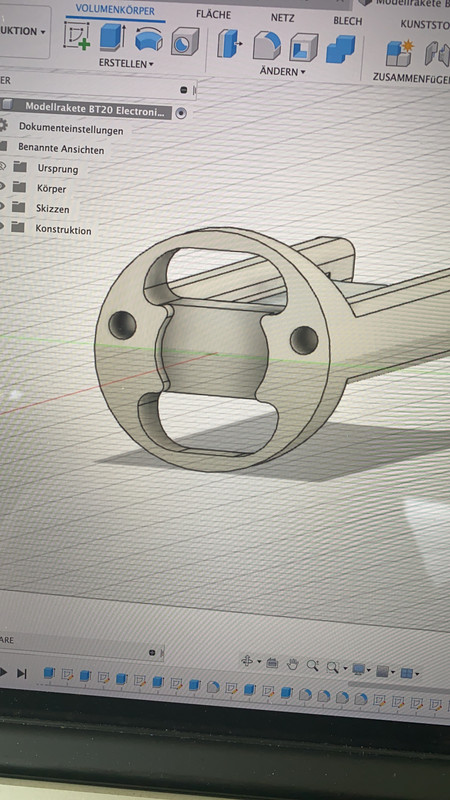Click the Zoom Window tool icon
Screen dimensions: 450x800
coord(333,667)
